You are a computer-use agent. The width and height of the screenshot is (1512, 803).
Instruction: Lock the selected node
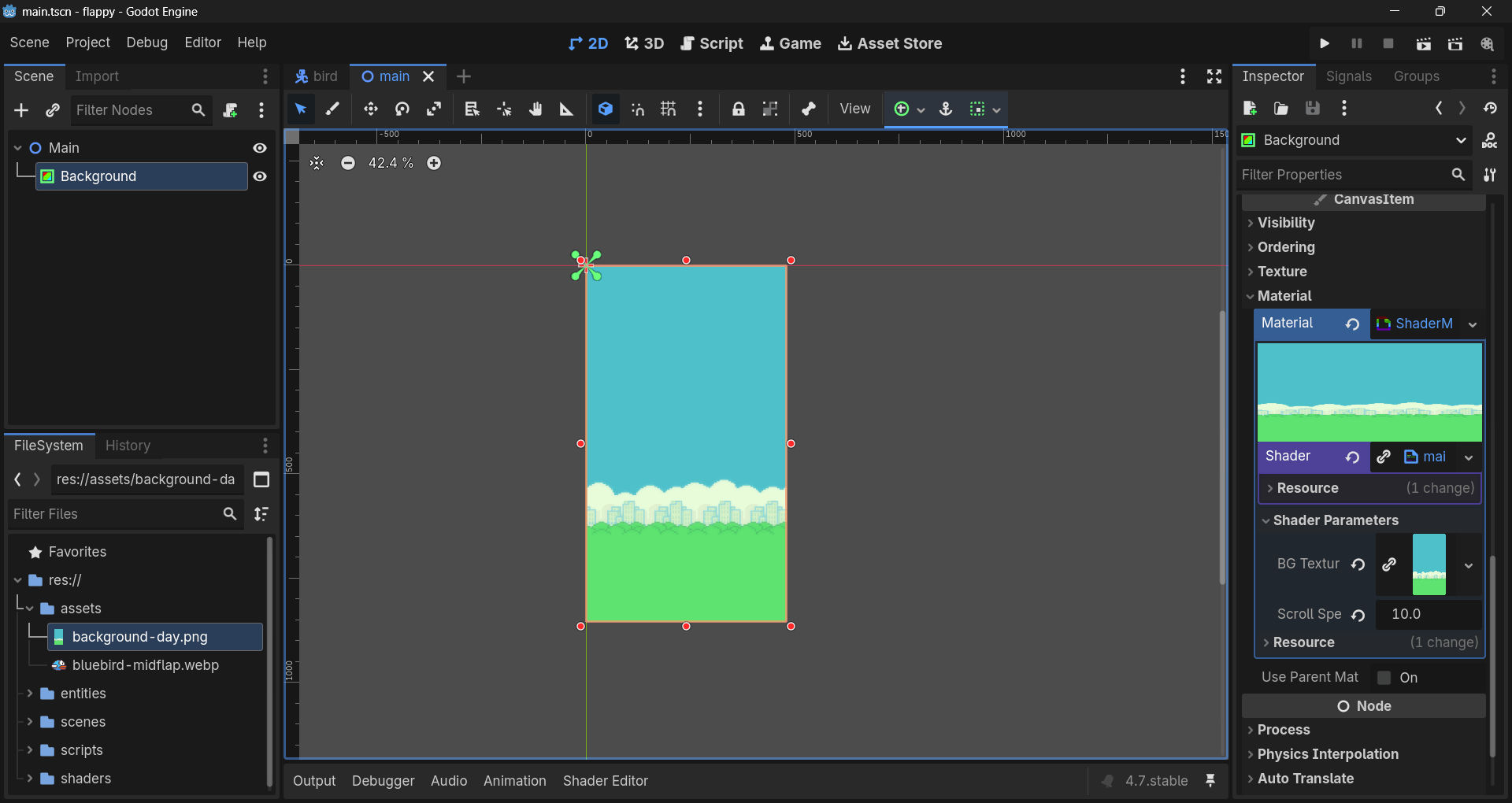738,109
